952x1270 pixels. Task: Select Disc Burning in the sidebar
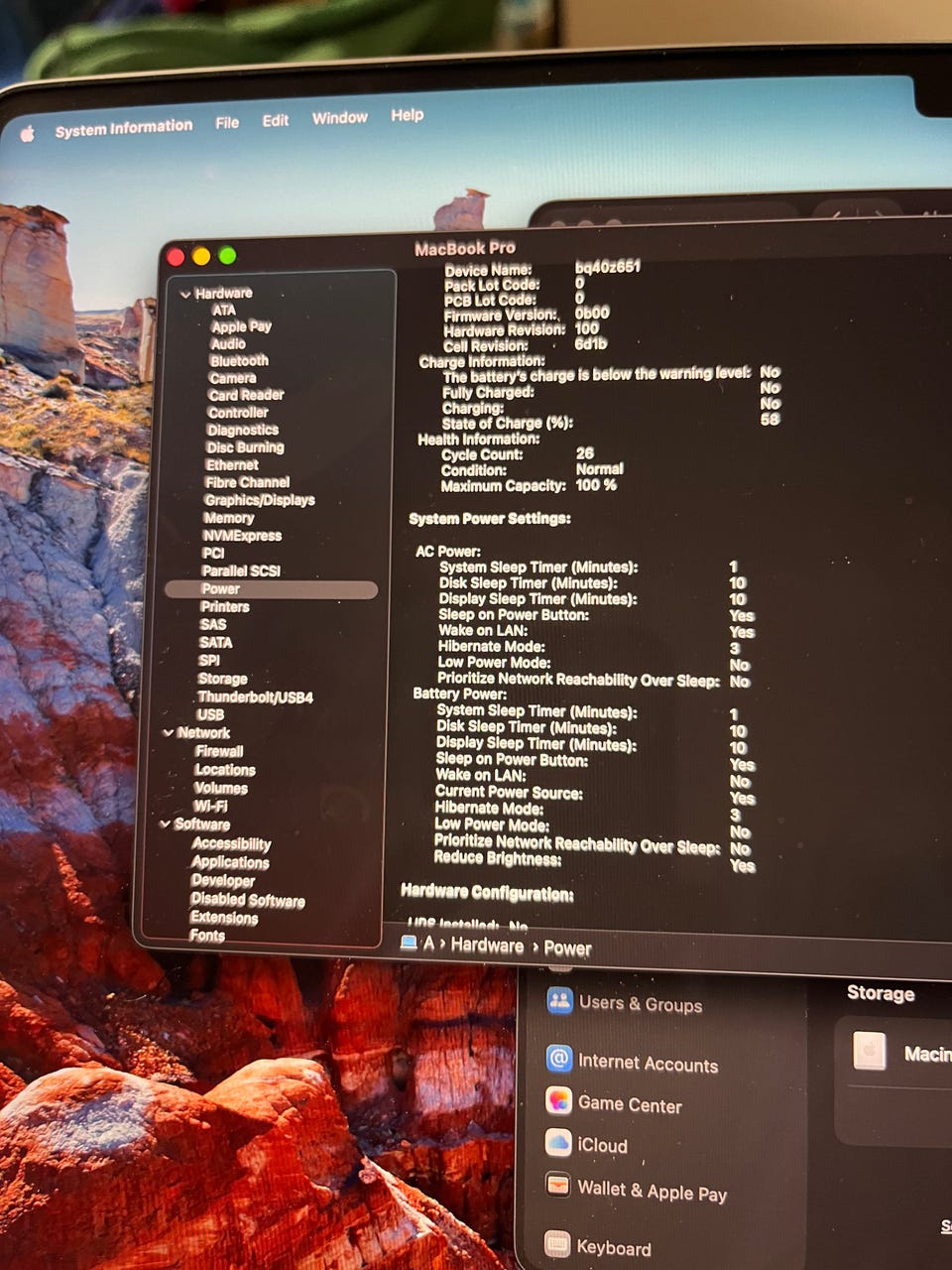coord(245,447)
